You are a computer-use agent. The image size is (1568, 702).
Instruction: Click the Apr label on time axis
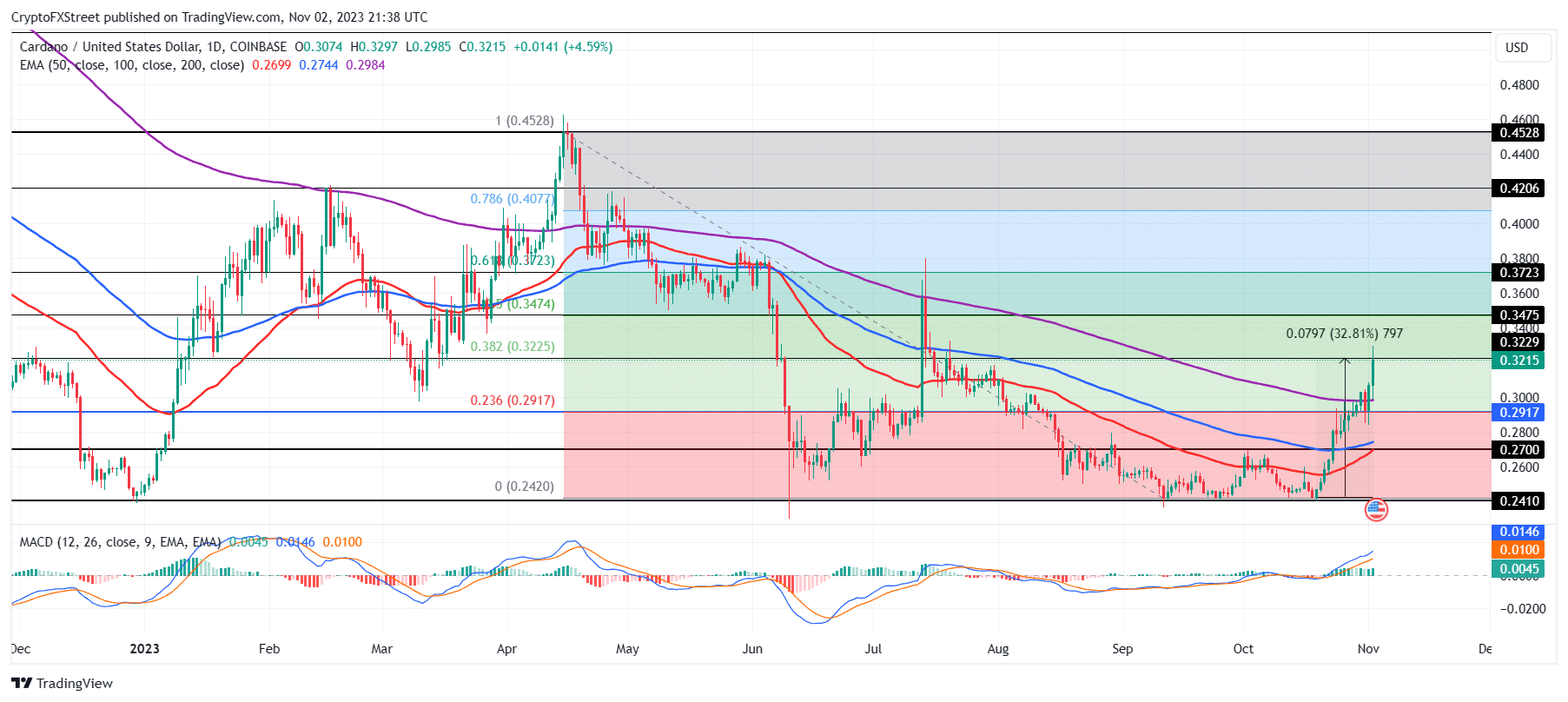pyautogui.click(x=506, y=649)
